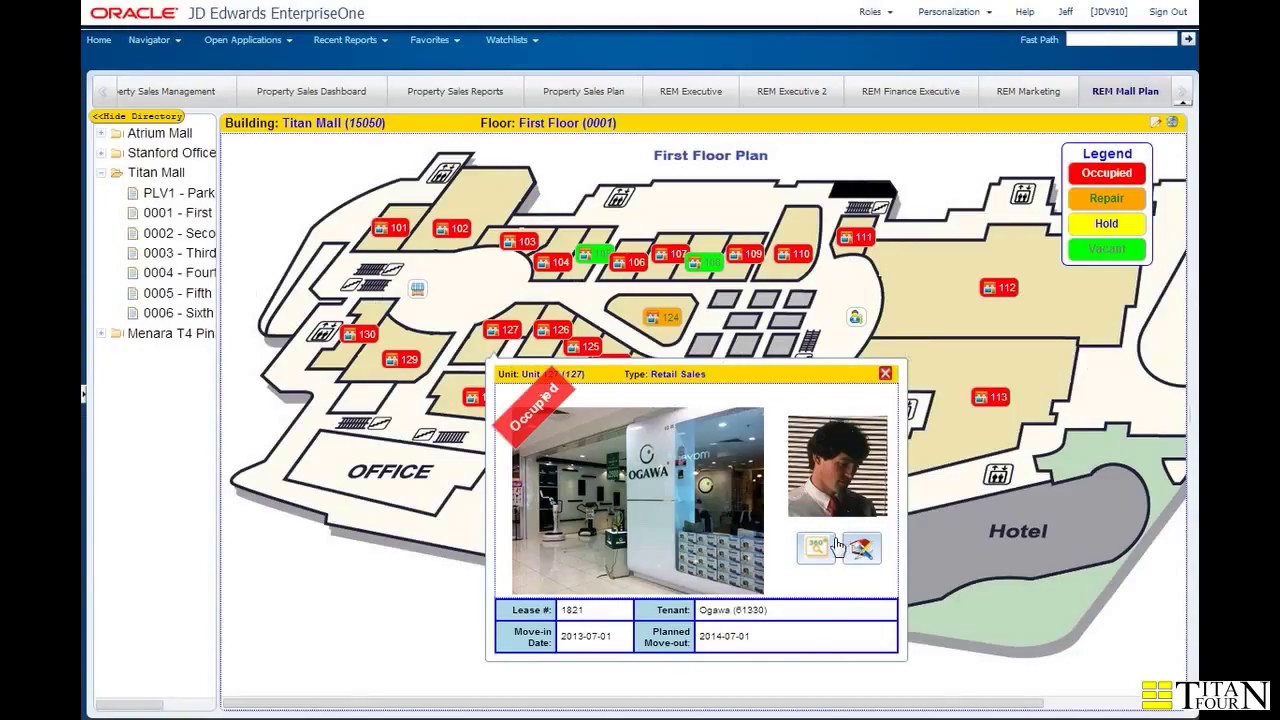Image resolution: width=1280 pixels, height=720 pixels.
Task: Click the Occupied red legend swatch
Action: pos(1106,173)
